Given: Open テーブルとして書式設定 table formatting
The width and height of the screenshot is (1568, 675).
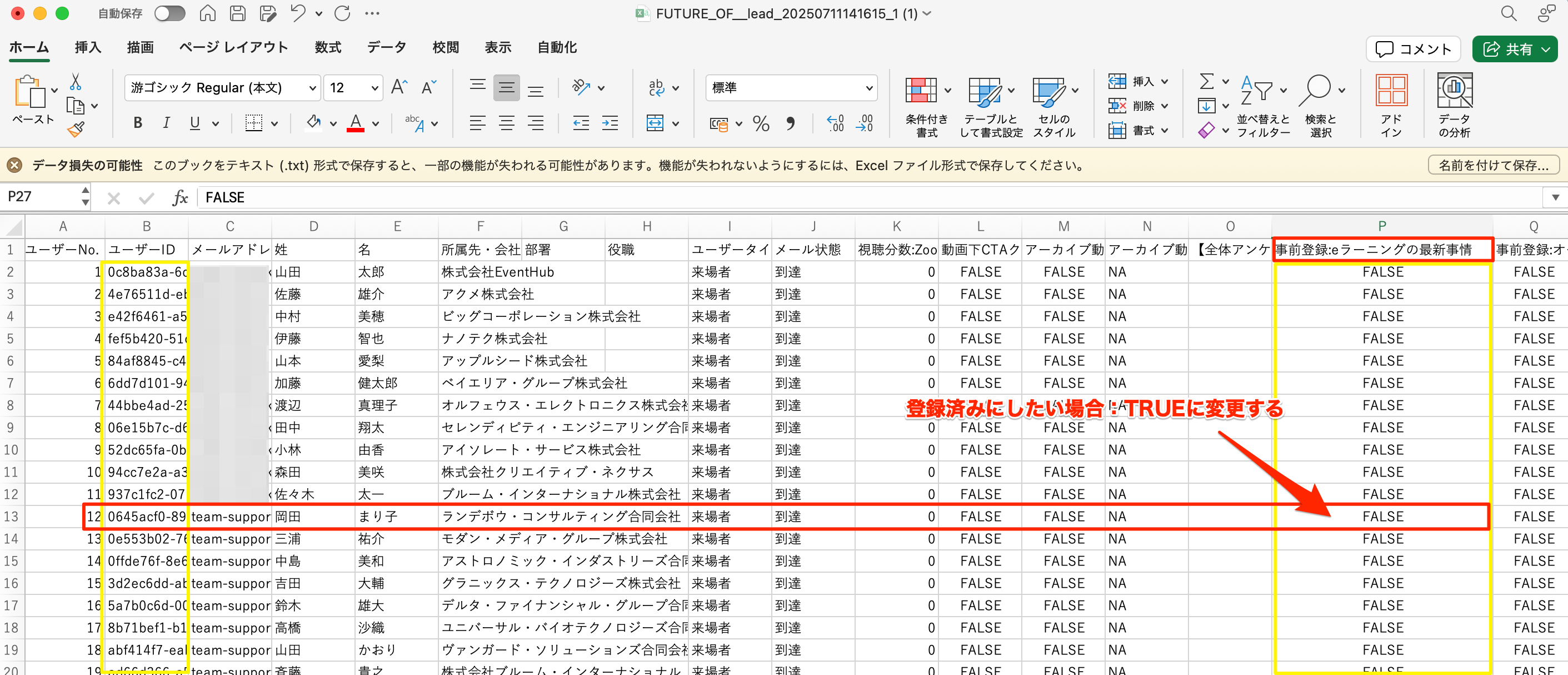Looking at the screenshot, I should [991, 107].
